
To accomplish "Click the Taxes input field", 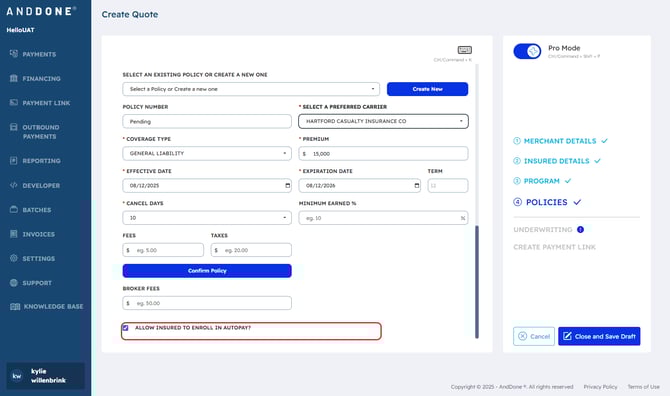I will [251, 250].
